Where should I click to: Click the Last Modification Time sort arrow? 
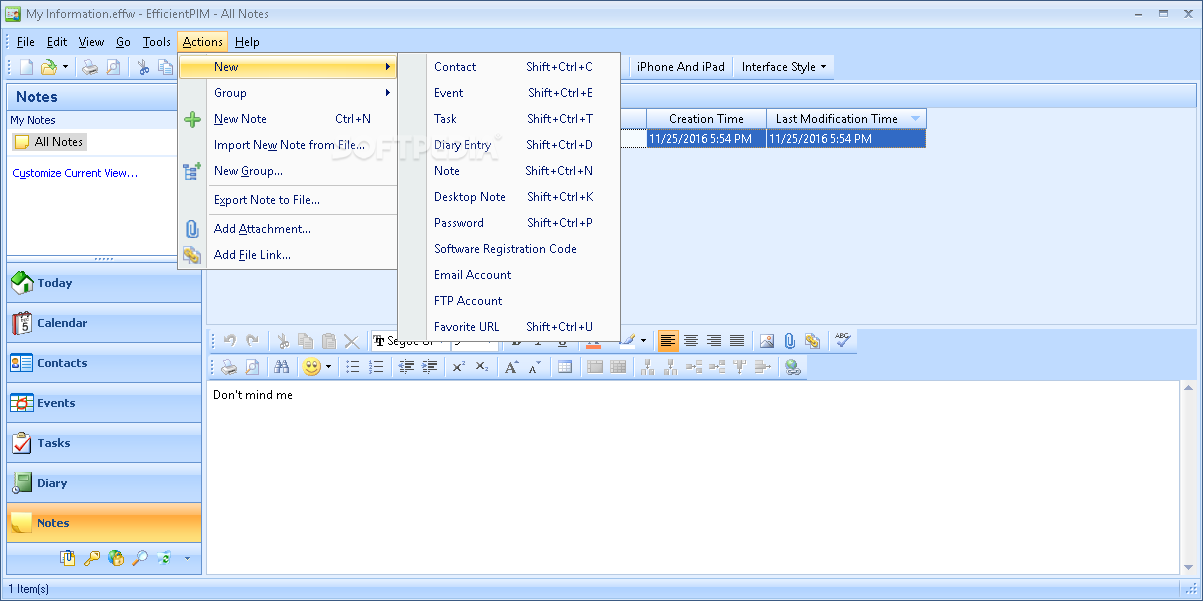click(915, 119)
